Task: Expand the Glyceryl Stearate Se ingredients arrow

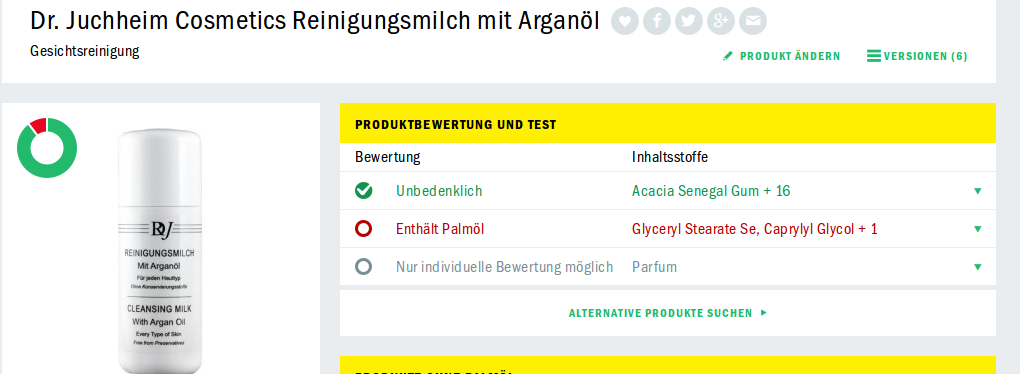Action: 977,229
